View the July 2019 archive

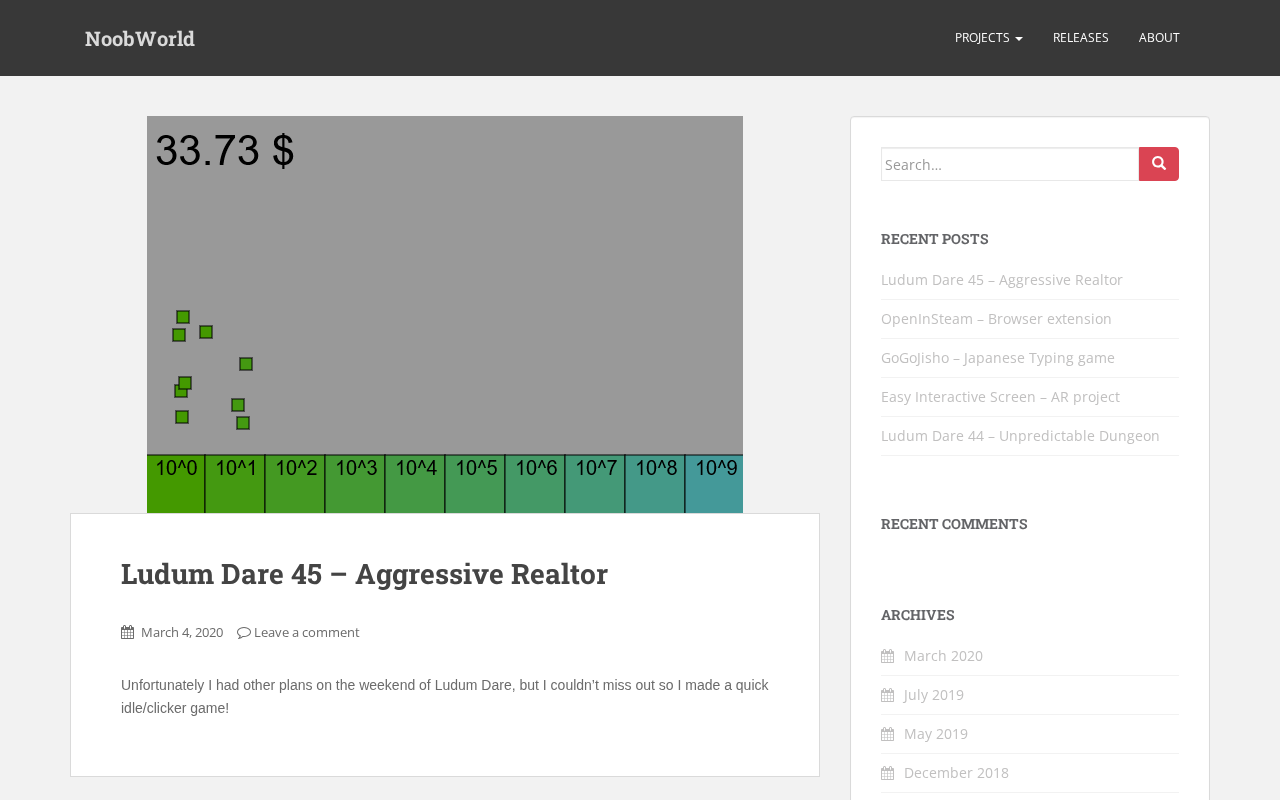pos(934,695)
